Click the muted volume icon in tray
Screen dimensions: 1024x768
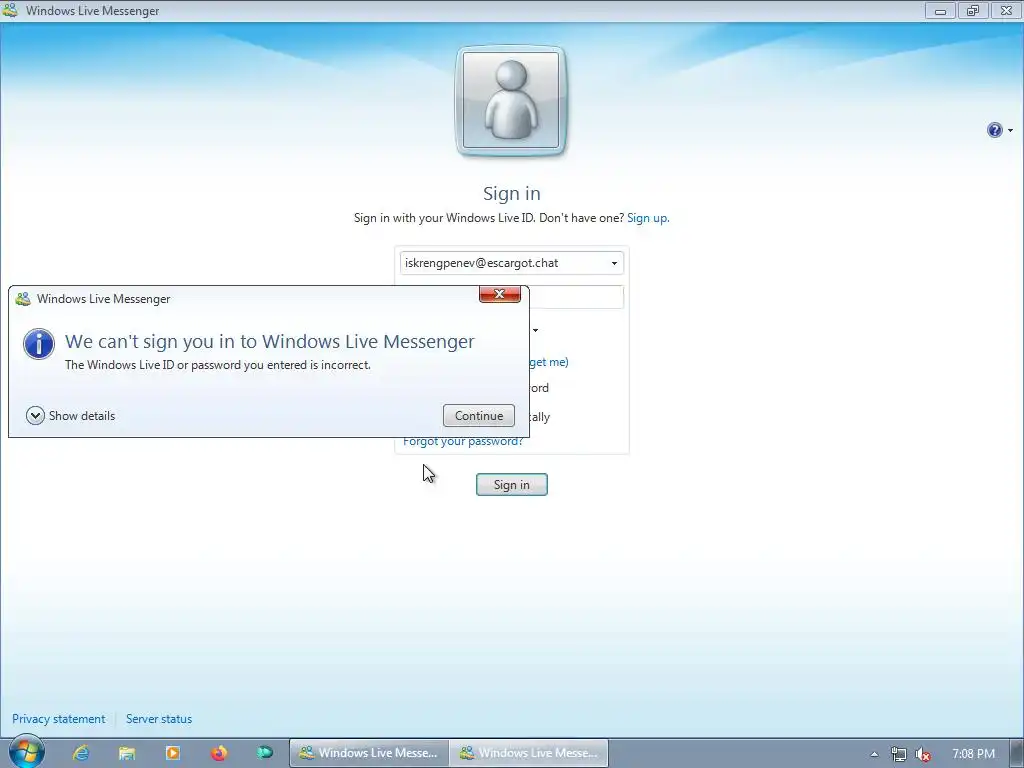[923, 754]
